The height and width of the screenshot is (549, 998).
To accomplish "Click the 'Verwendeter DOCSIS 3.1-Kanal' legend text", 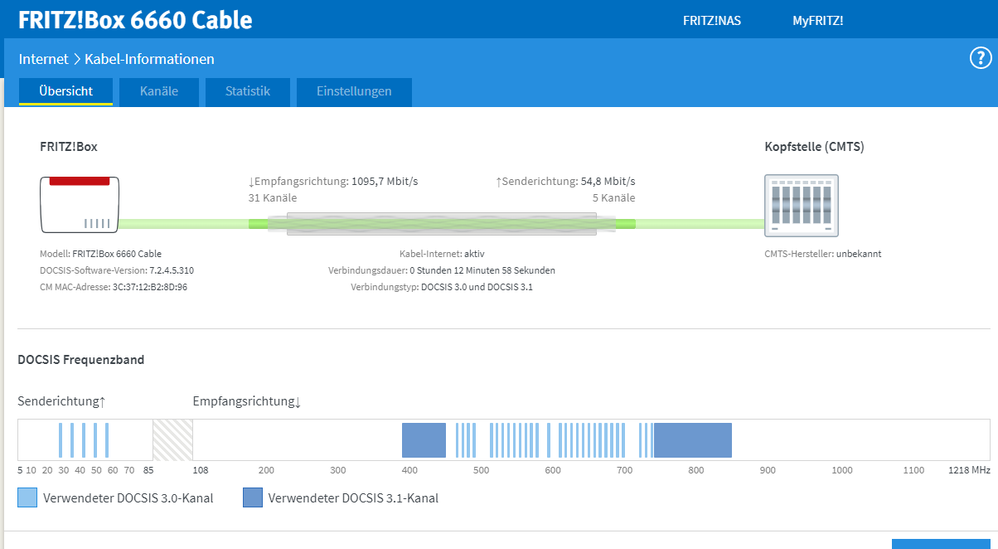I will 353,498.
